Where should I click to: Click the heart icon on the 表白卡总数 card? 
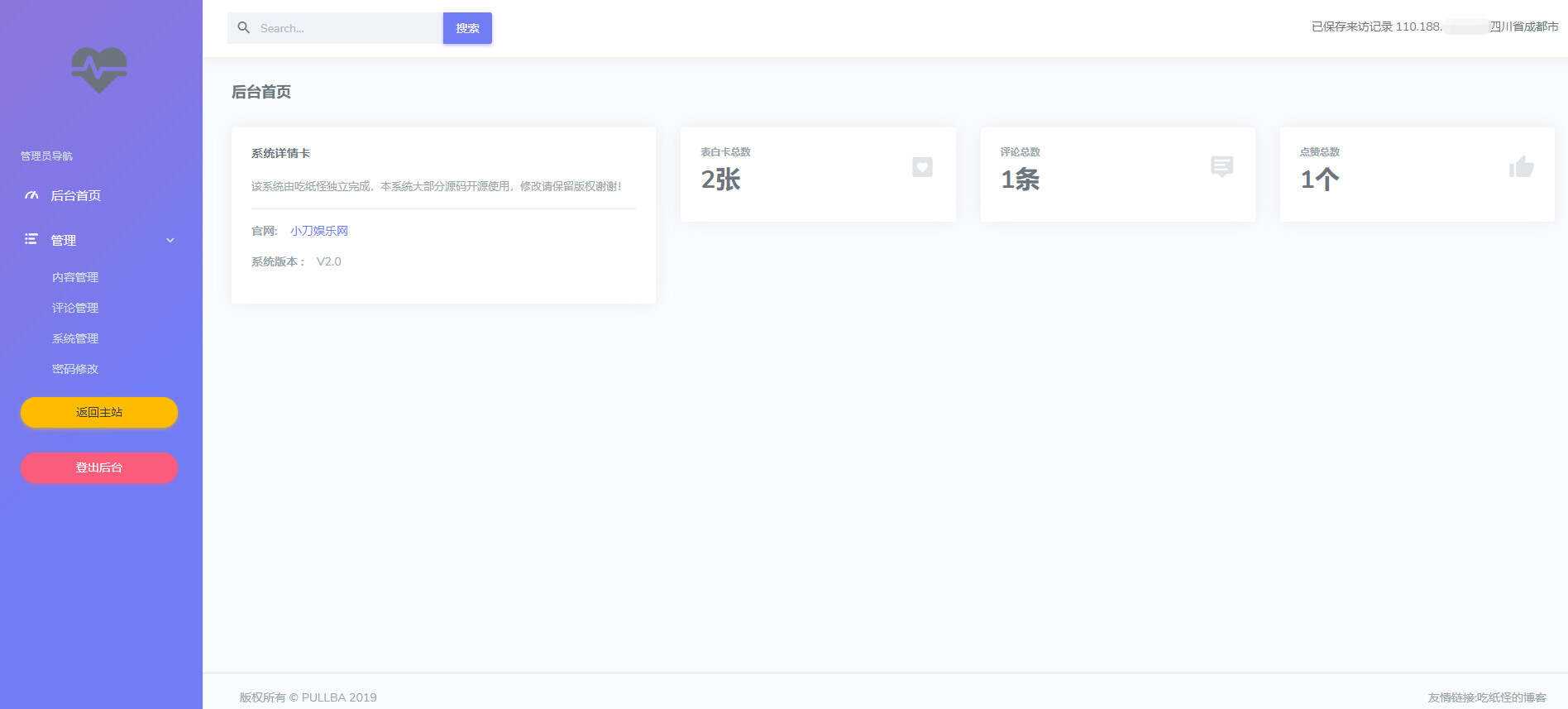(x=922, y=167)
